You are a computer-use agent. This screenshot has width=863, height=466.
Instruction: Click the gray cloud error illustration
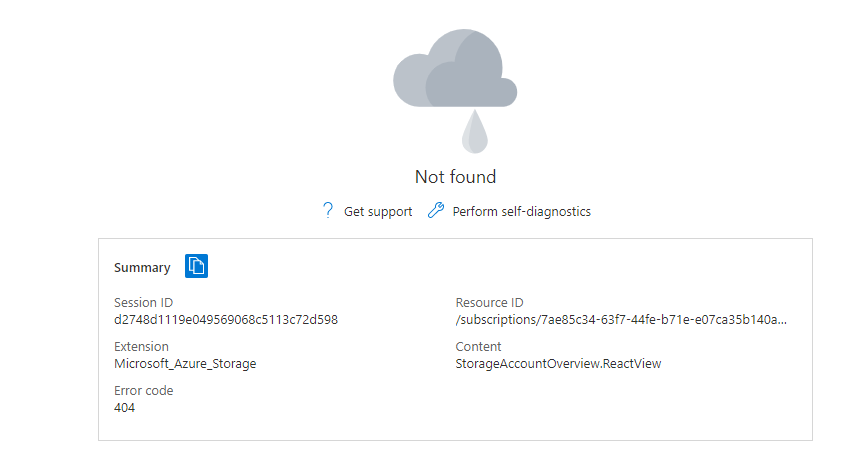click(455, 68)
